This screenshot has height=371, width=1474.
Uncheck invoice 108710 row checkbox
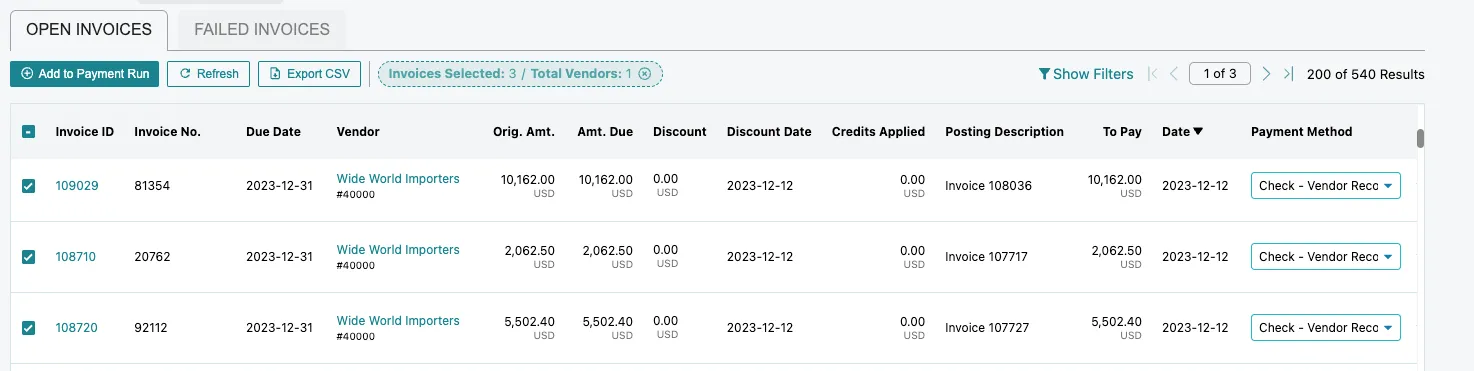pos(29,257)
